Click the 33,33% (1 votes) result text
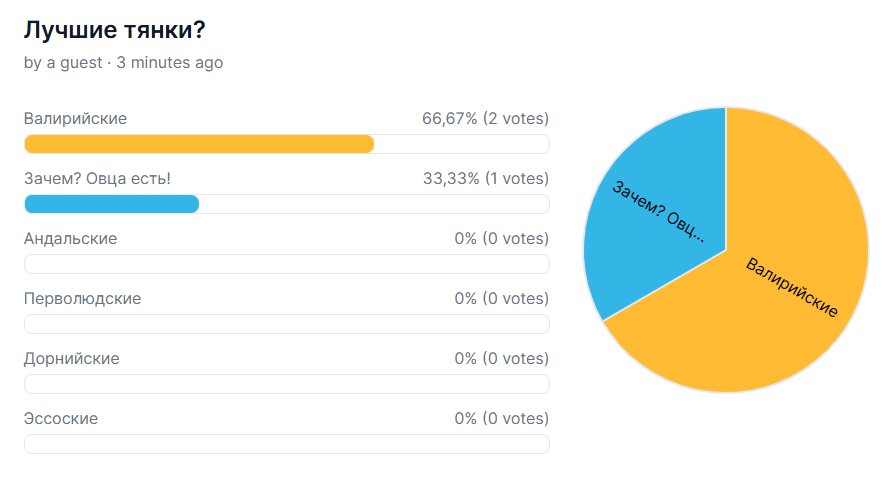 click(486, 179)
